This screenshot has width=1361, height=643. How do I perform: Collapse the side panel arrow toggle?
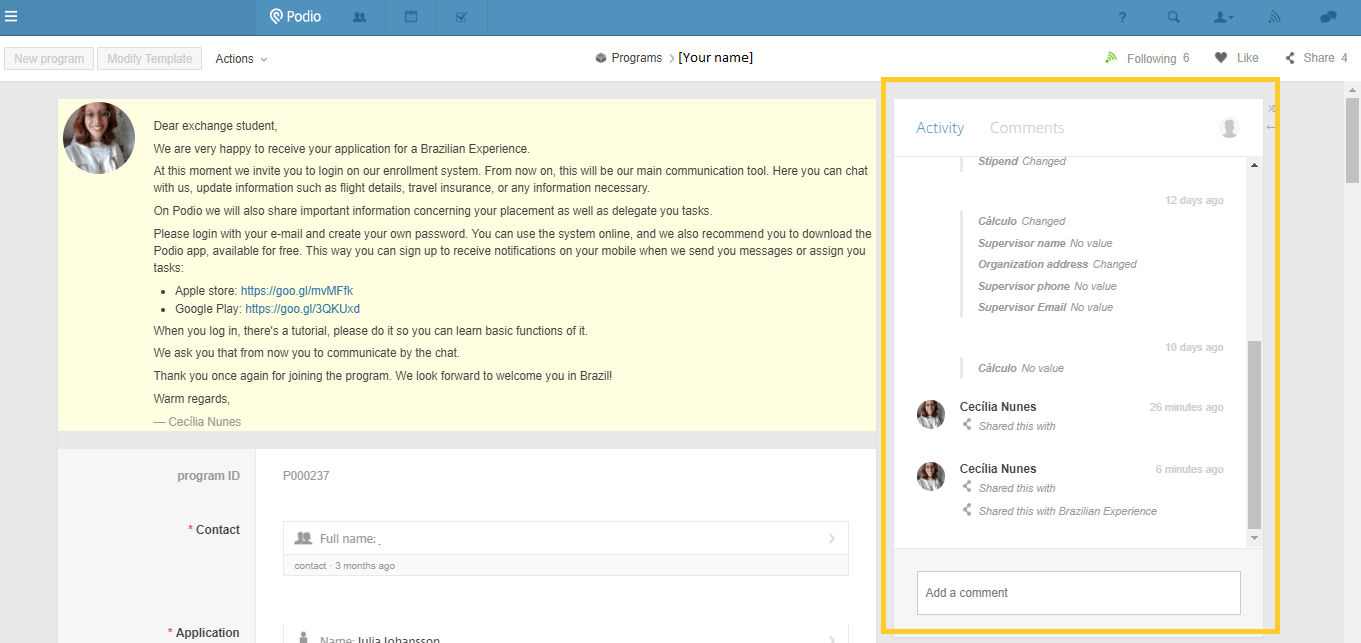1271,127
